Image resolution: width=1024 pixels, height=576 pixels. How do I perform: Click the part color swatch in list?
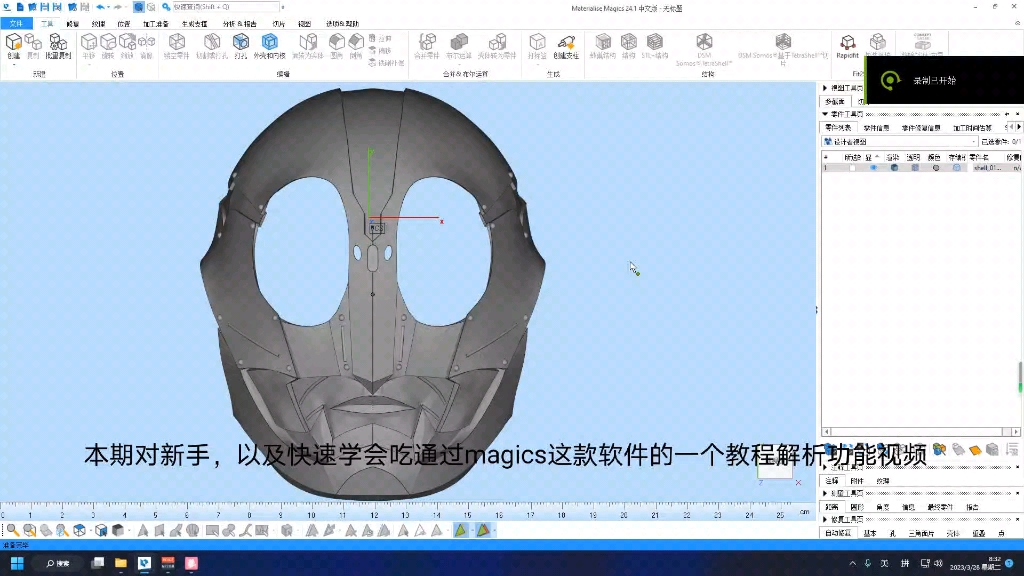coord(935,168)
